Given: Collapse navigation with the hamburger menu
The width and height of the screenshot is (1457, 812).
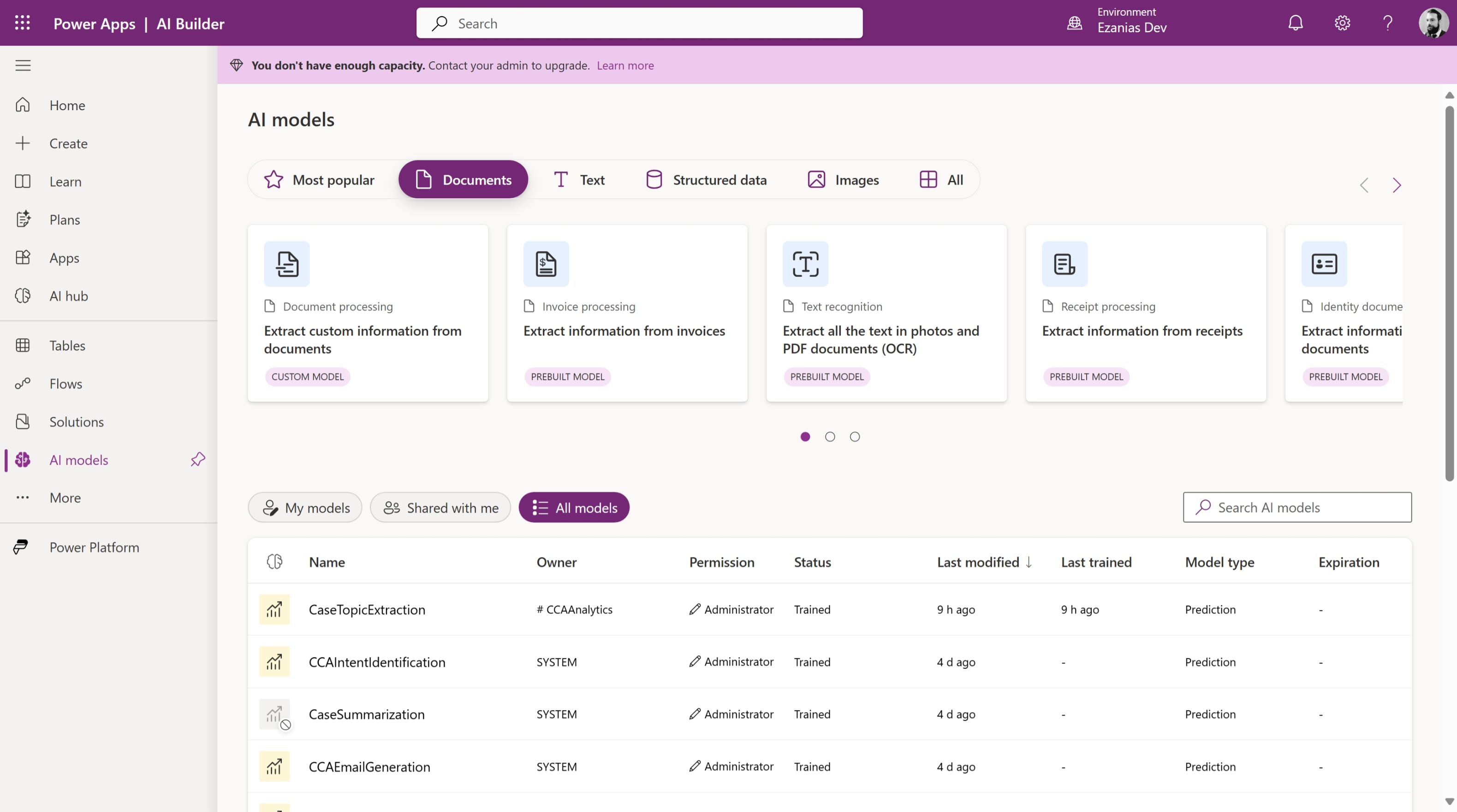Looking at the screenshot, I should tap(23, 65).
